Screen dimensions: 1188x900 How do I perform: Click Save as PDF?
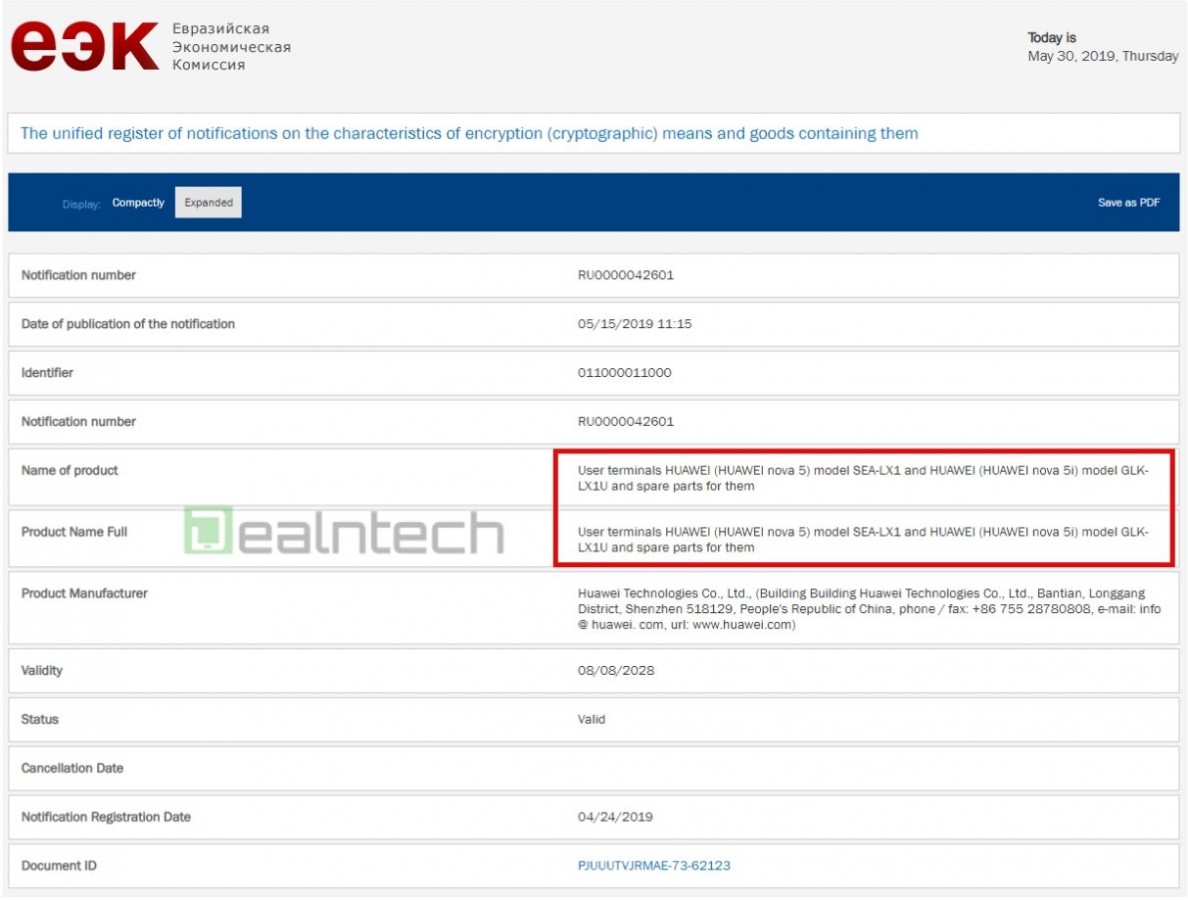click(1128, 203)
